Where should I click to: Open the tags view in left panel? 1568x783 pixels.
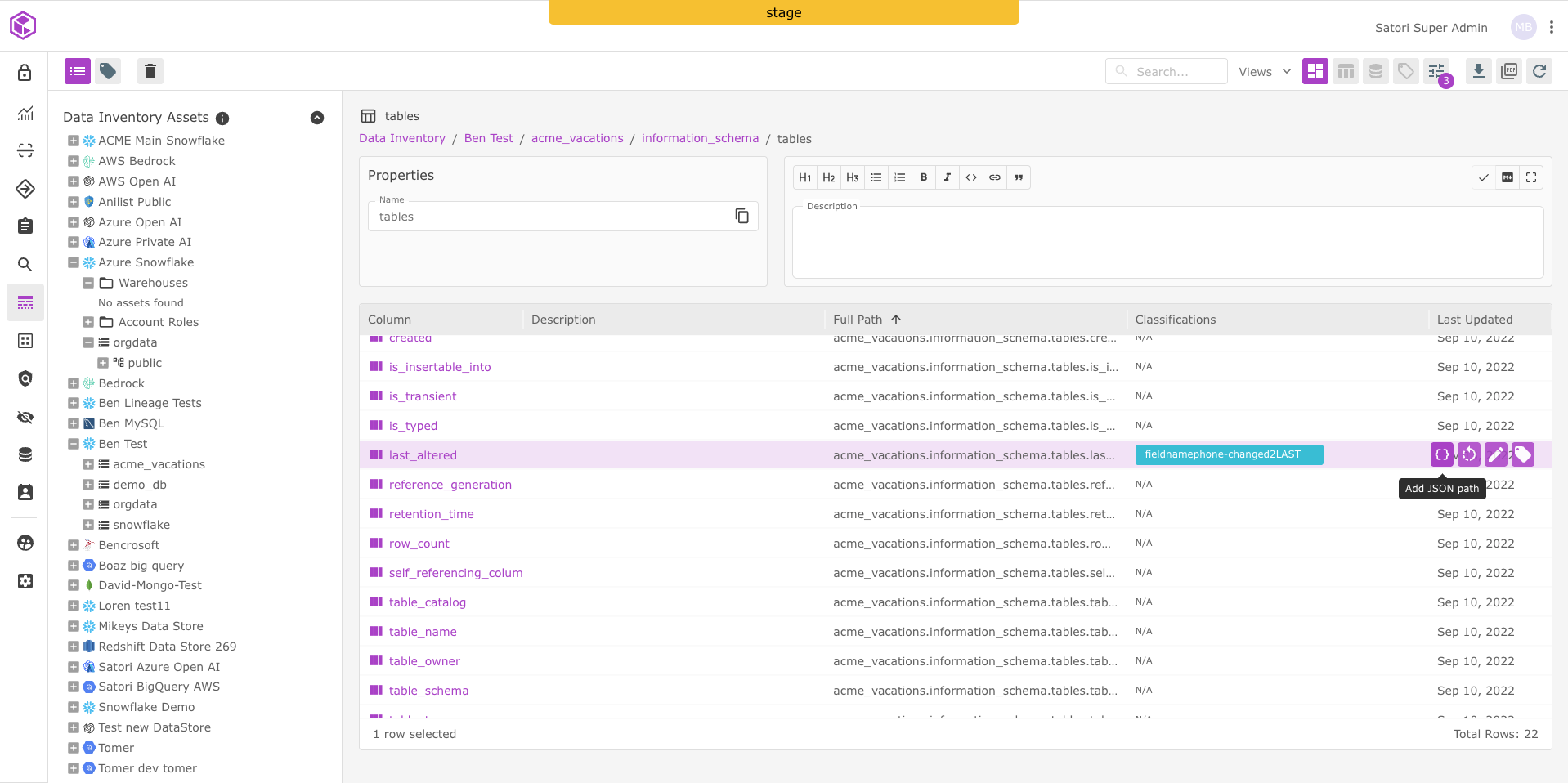coord(108,71)
